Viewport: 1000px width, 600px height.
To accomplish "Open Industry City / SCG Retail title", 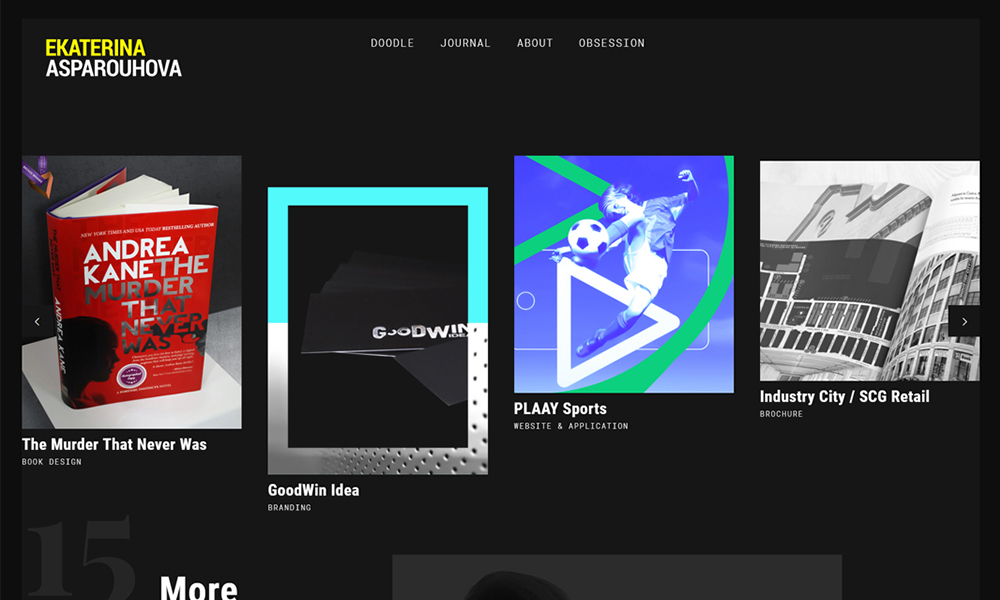I will (x=844, y=396).
